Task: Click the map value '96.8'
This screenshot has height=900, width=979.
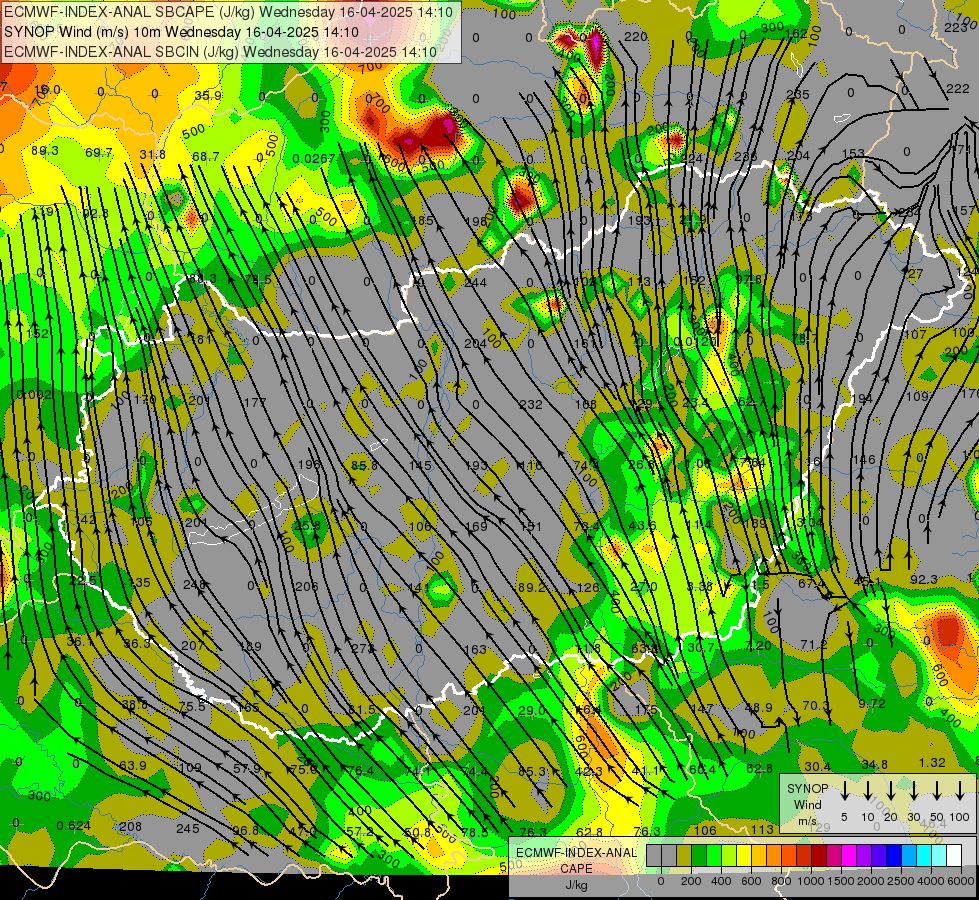Action: tap(245, 830)
